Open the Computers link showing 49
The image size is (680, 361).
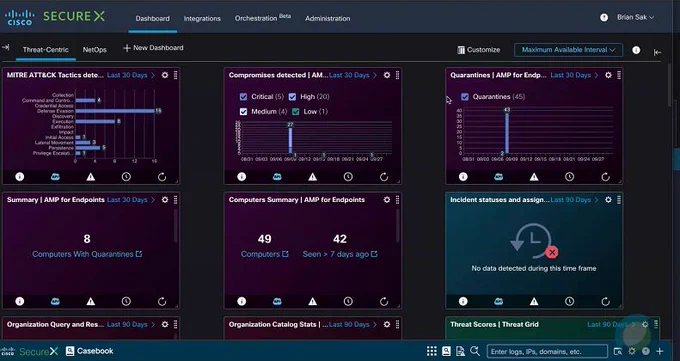coord(265,254)
